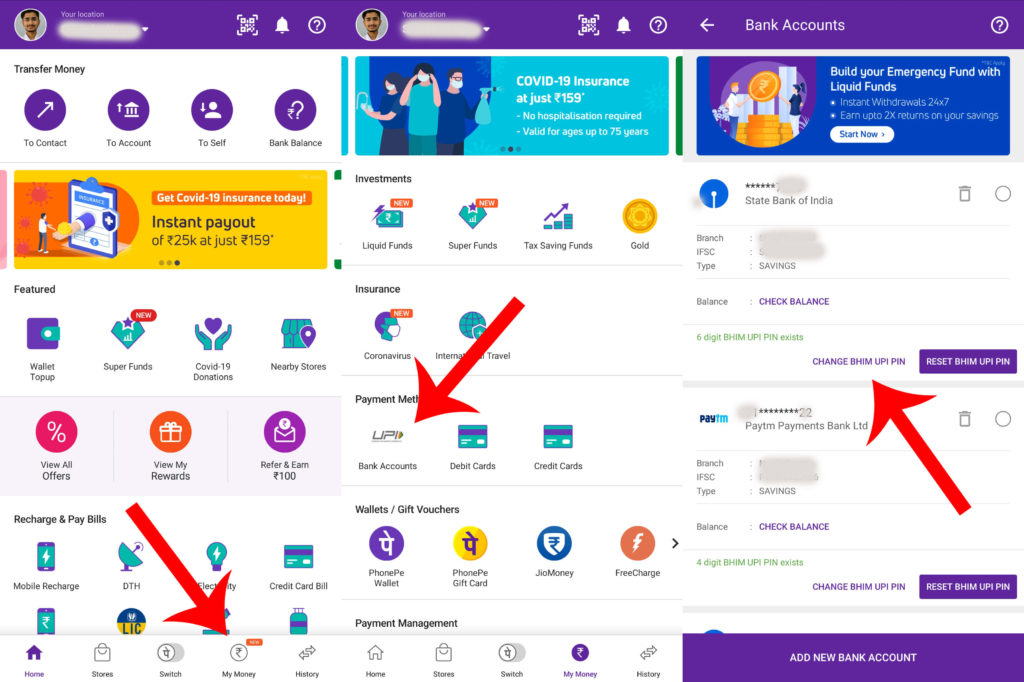Open Gold investment icon

point(639,216)
